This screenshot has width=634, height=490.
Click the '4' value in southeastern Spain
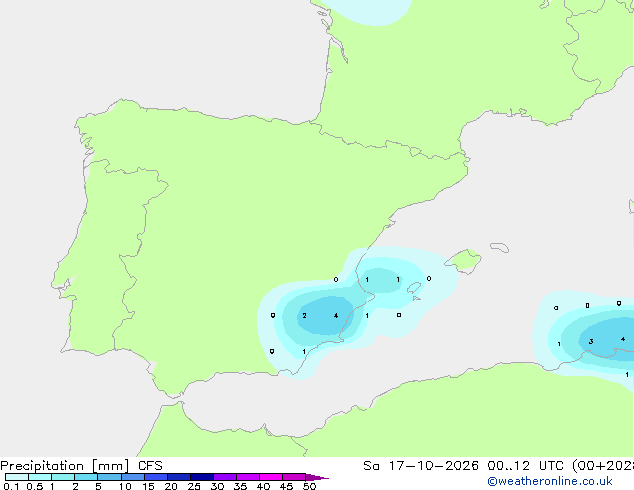tap(336, 316)
